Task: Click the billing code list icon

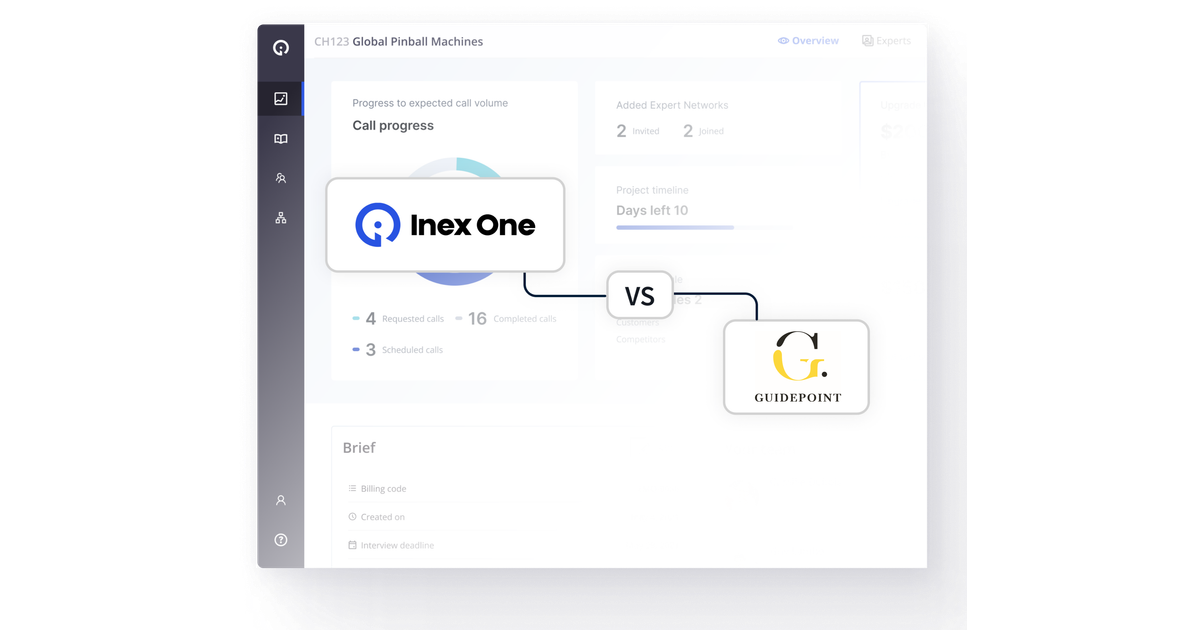Action: 353,488
